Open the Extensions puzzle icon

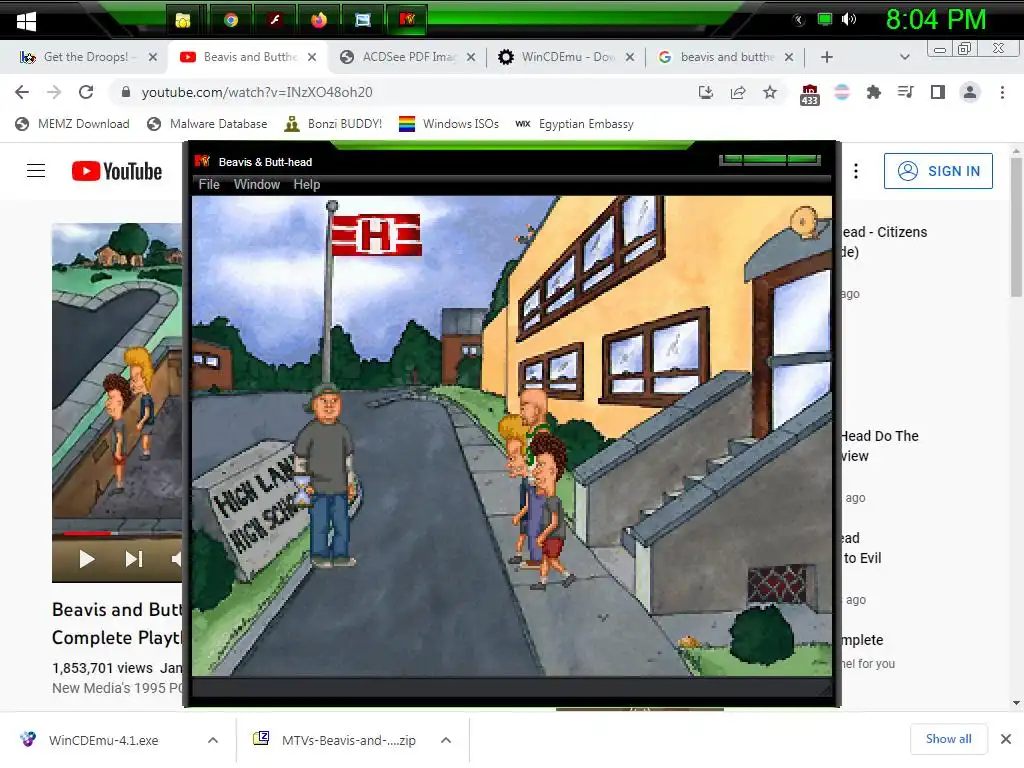click(873, 92)
